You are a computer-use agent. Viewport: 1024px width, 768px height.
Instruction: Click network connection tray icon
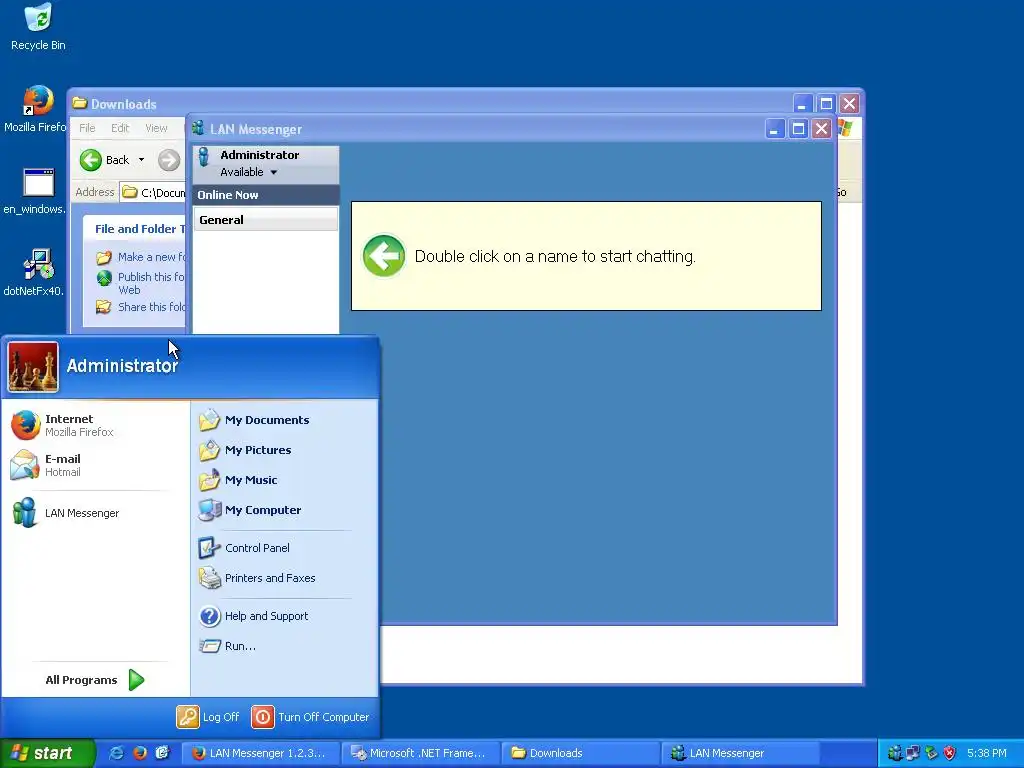[x=913, y=753]
